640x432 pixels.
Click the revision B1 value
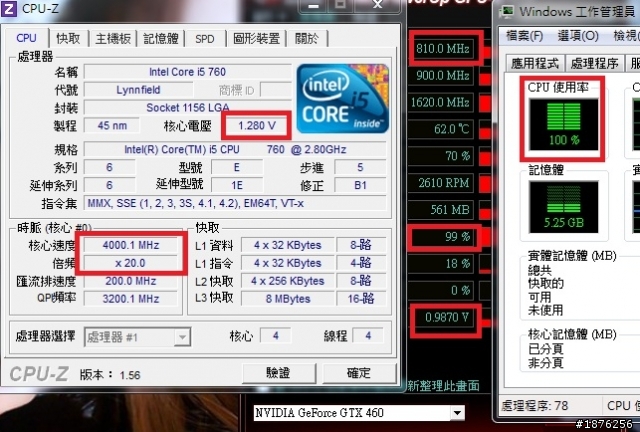pos(360,185)
